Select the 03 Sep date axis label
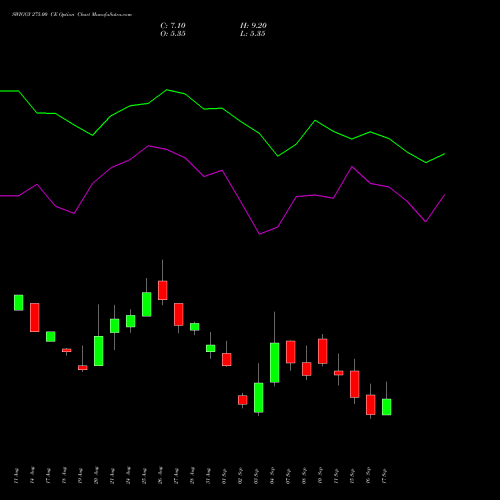This screenshot has height=500, width=500. tap(256, 476)
